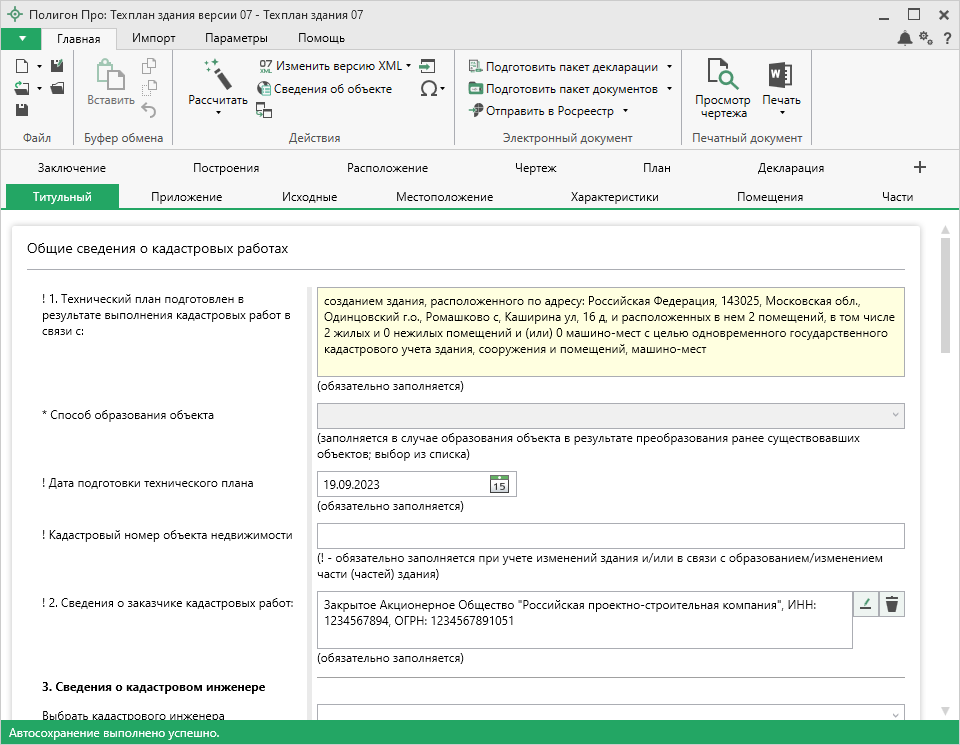
Task: Expand Изменить версию XML dropdown arrow
Action: pos(409,66)
